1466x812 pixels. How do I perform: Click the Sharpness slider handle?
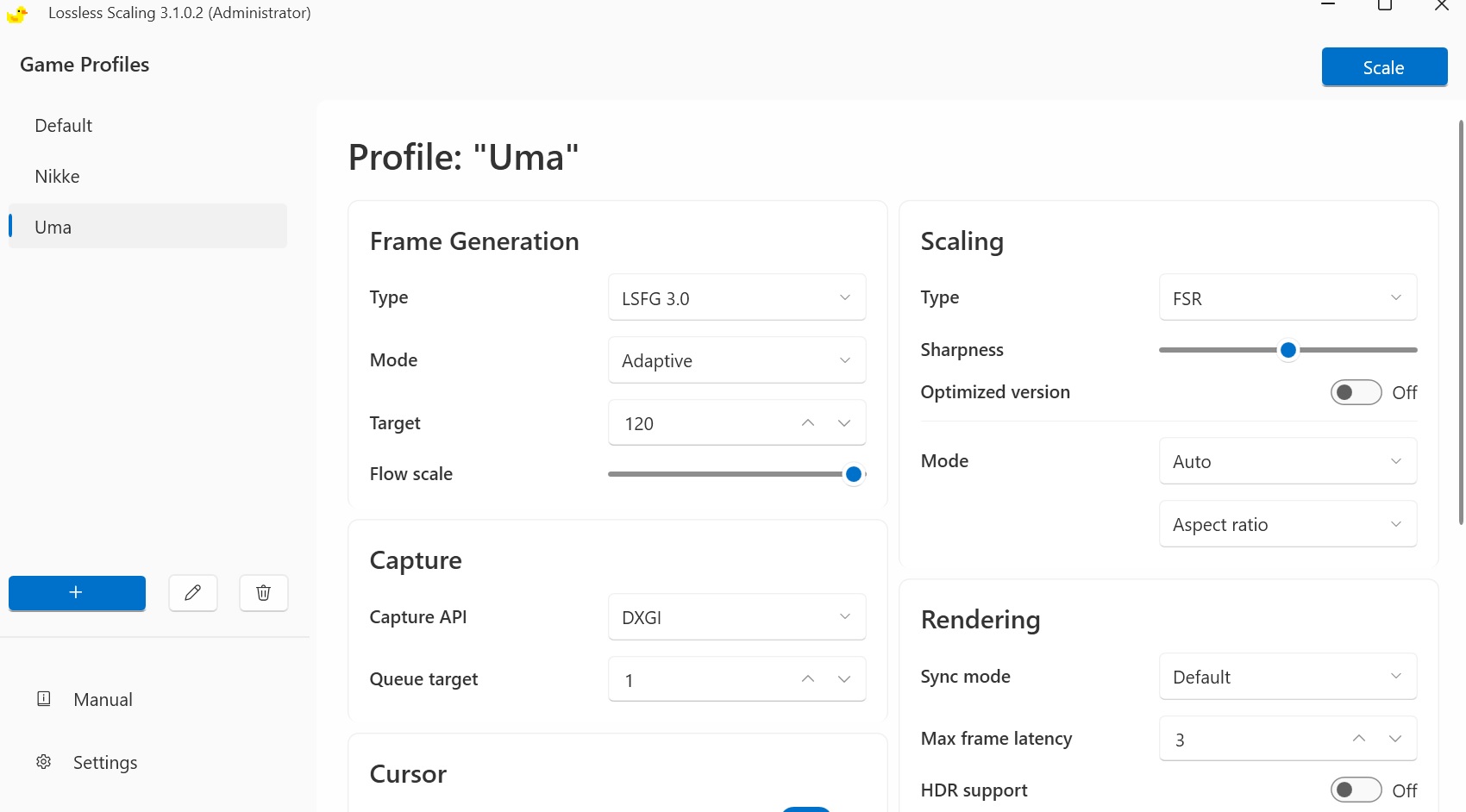coord(1288,350)
